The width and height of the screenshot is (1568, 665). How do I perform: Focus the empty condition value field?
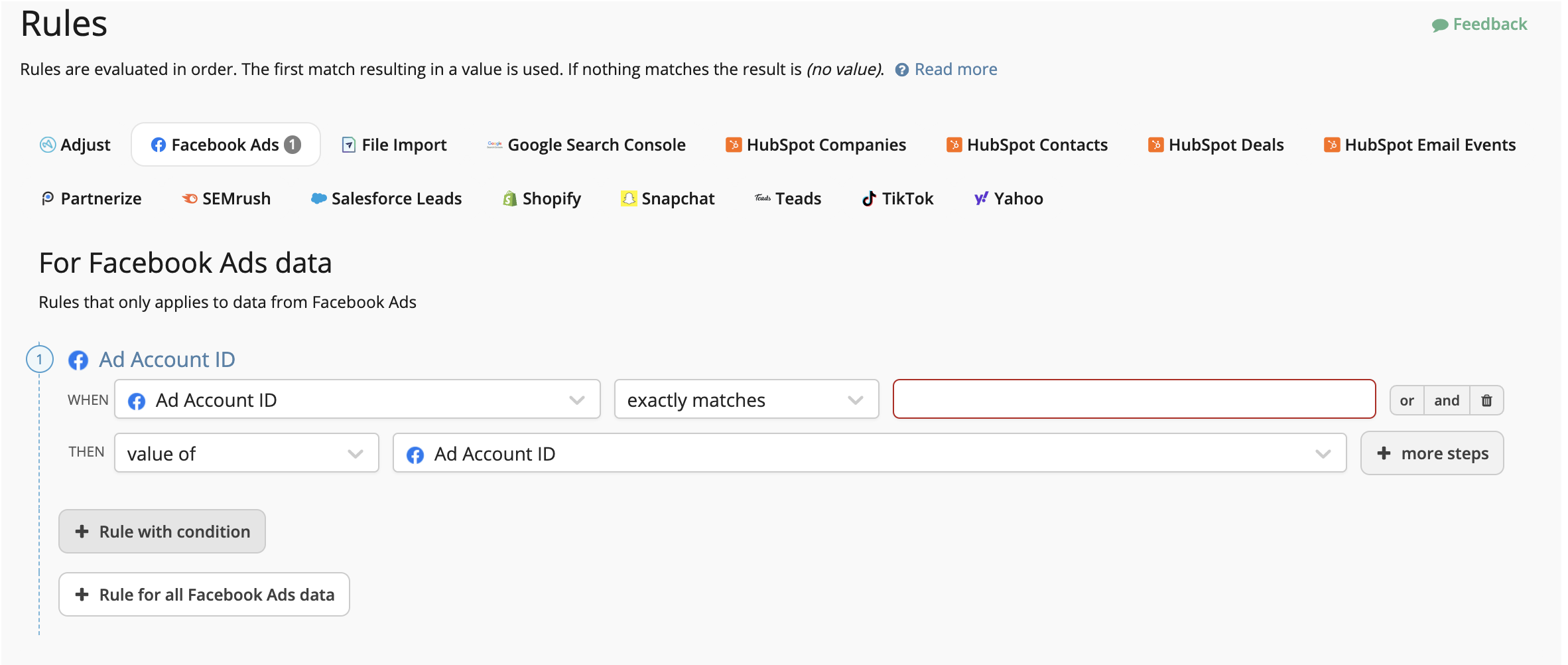1134,399
